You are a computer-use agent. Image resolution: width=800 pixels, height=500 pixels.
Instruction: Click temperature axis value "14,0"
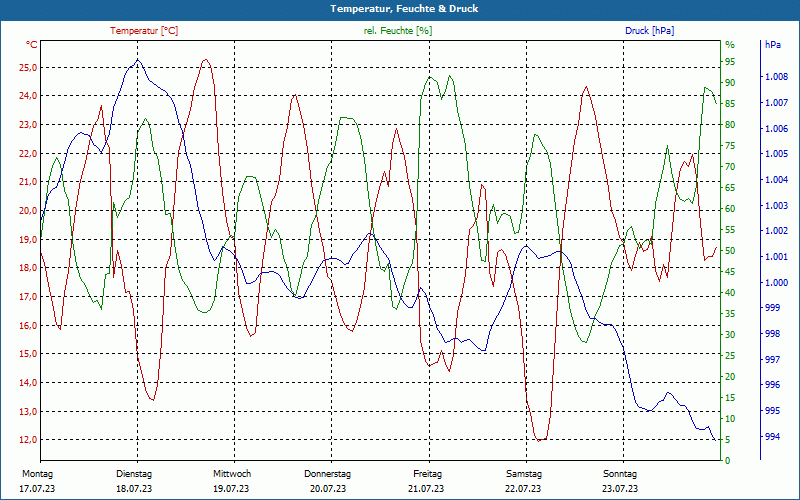[28, 383]
